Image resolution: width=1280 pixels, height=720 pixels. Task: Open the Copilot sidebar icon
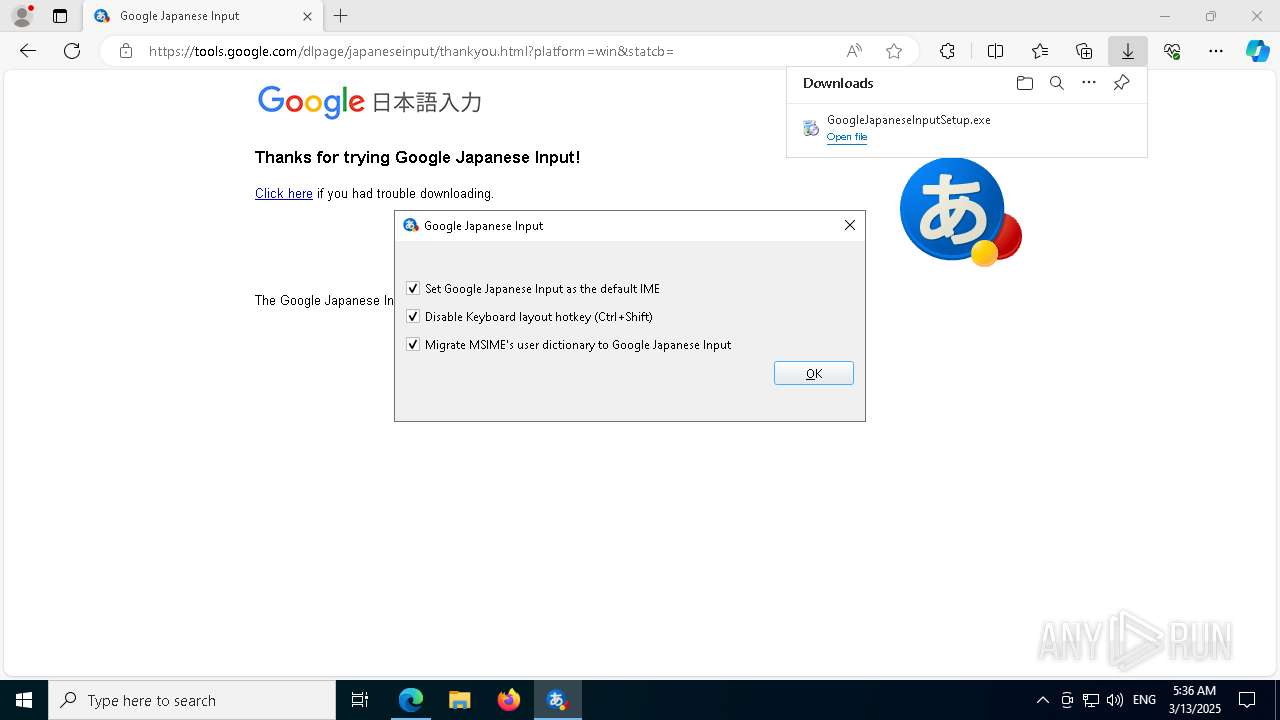pyautogui.click(x=1258, y=51)
